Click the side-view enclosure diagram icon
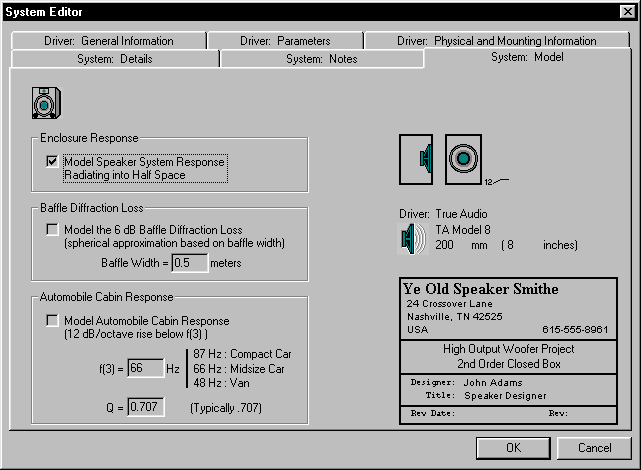641x470 pixels. [x=416, y=159]
